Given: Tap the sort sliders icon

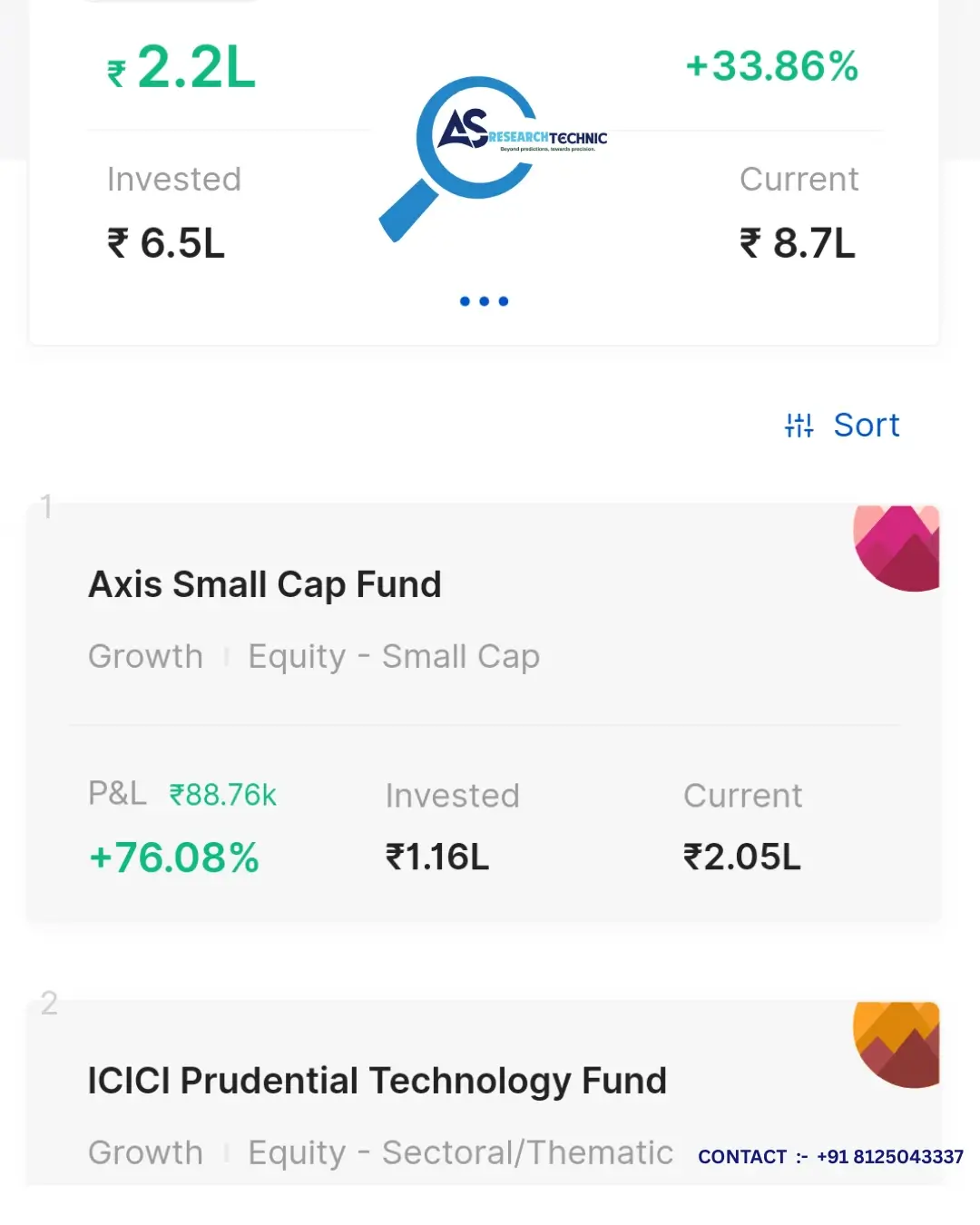Looking at the screenshot, I should pos(799,425).
